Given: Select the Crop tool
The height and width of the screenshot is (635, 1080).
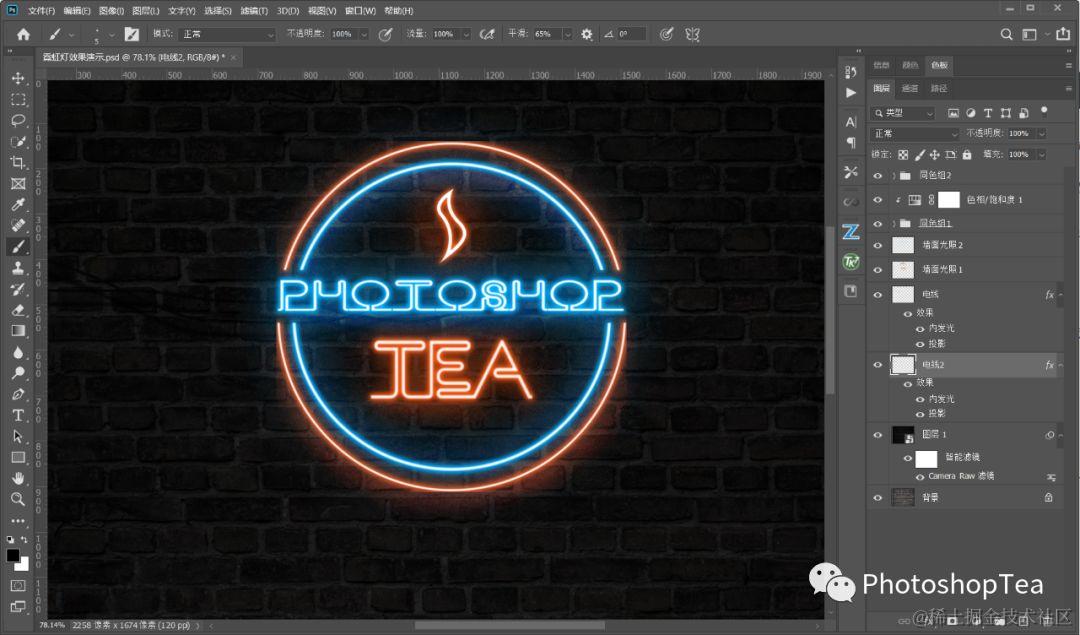Looking at the screenshot, I should click(18, 162).
